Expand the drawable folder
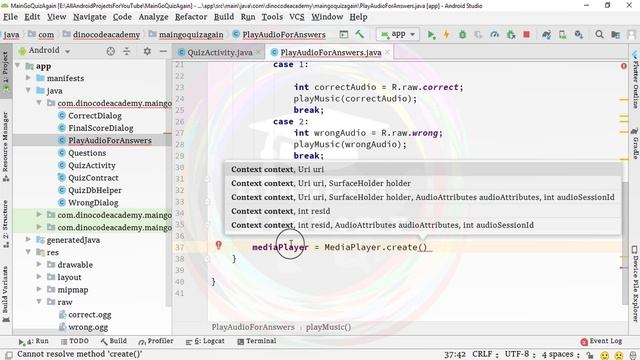The image size is (640, 360). click(x=39, y=264)
